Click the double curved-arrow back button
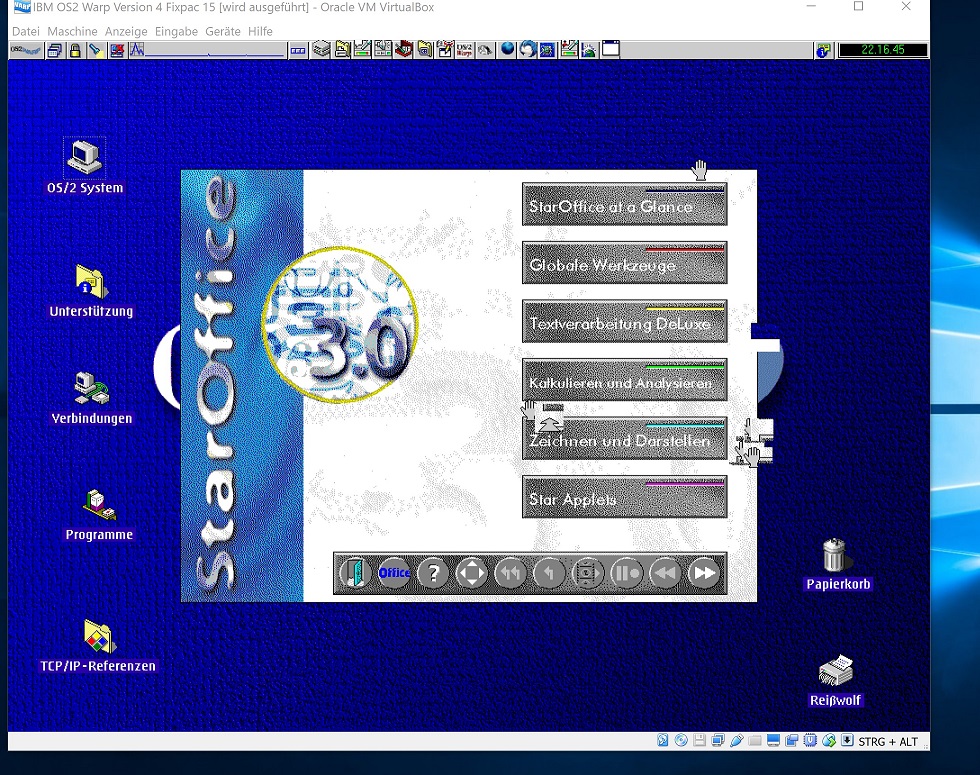Screen dimensions: 980x775 coord(511,572)
